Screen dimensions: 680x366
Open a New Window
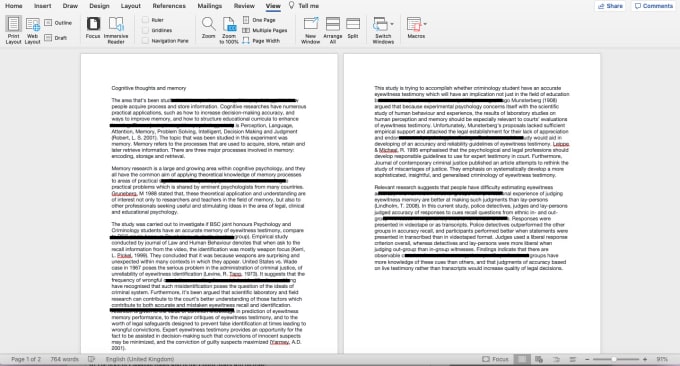(x=311, y=24)
